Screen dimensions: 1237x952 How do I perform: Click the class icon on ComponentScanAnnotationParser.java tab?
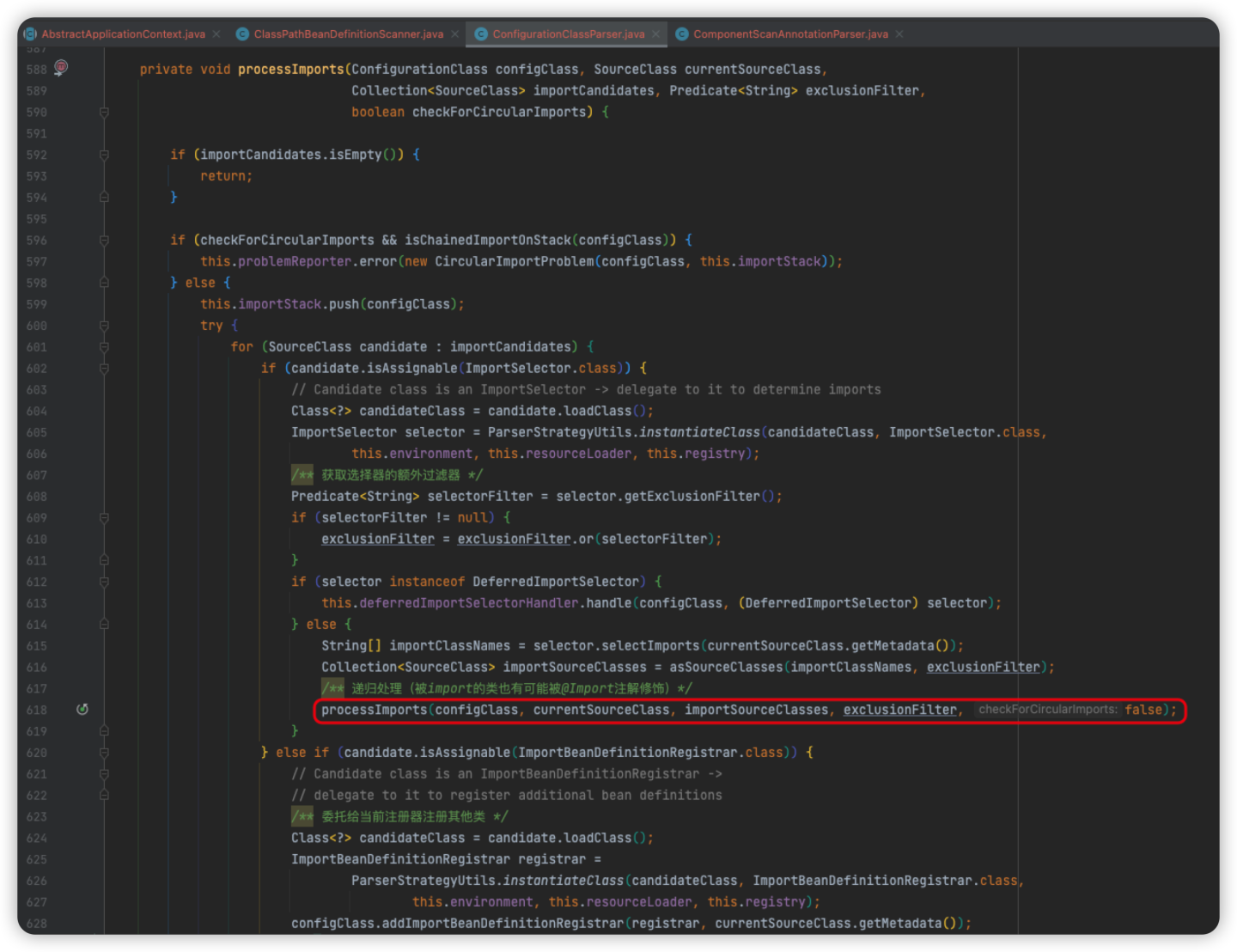pyautogui.click(x=682, y=34)
